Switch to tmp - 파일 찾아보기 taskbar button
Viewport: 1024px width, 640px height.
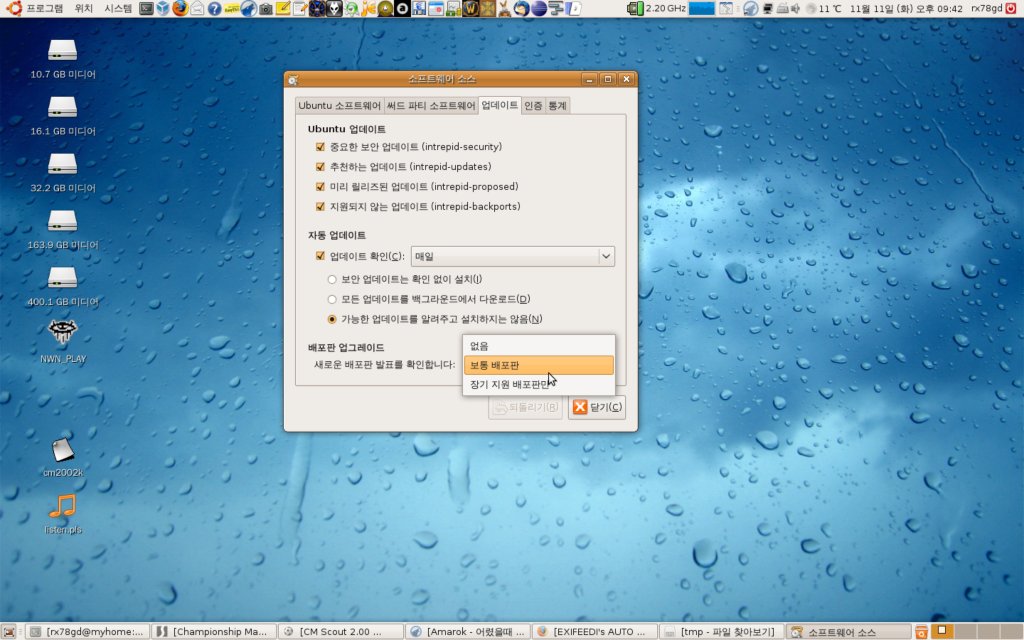point(720,632)
